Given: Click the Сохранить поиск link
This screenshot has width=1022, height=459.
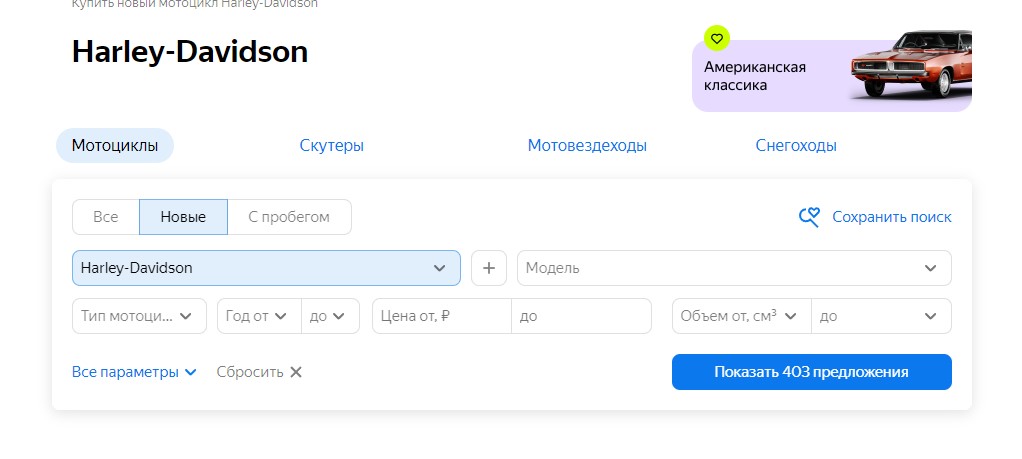Looking at the screenshot, I should [892, 217].
